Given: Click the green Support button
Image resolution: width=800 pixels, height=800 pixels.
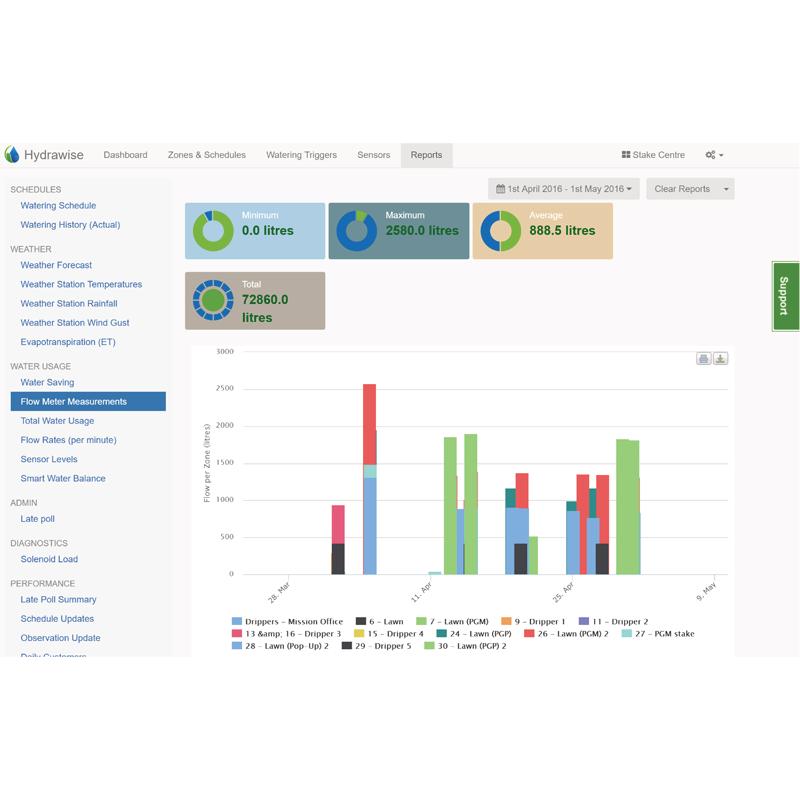Looking at the screenshot, I should pyautogui.click(x=785, y=296).
